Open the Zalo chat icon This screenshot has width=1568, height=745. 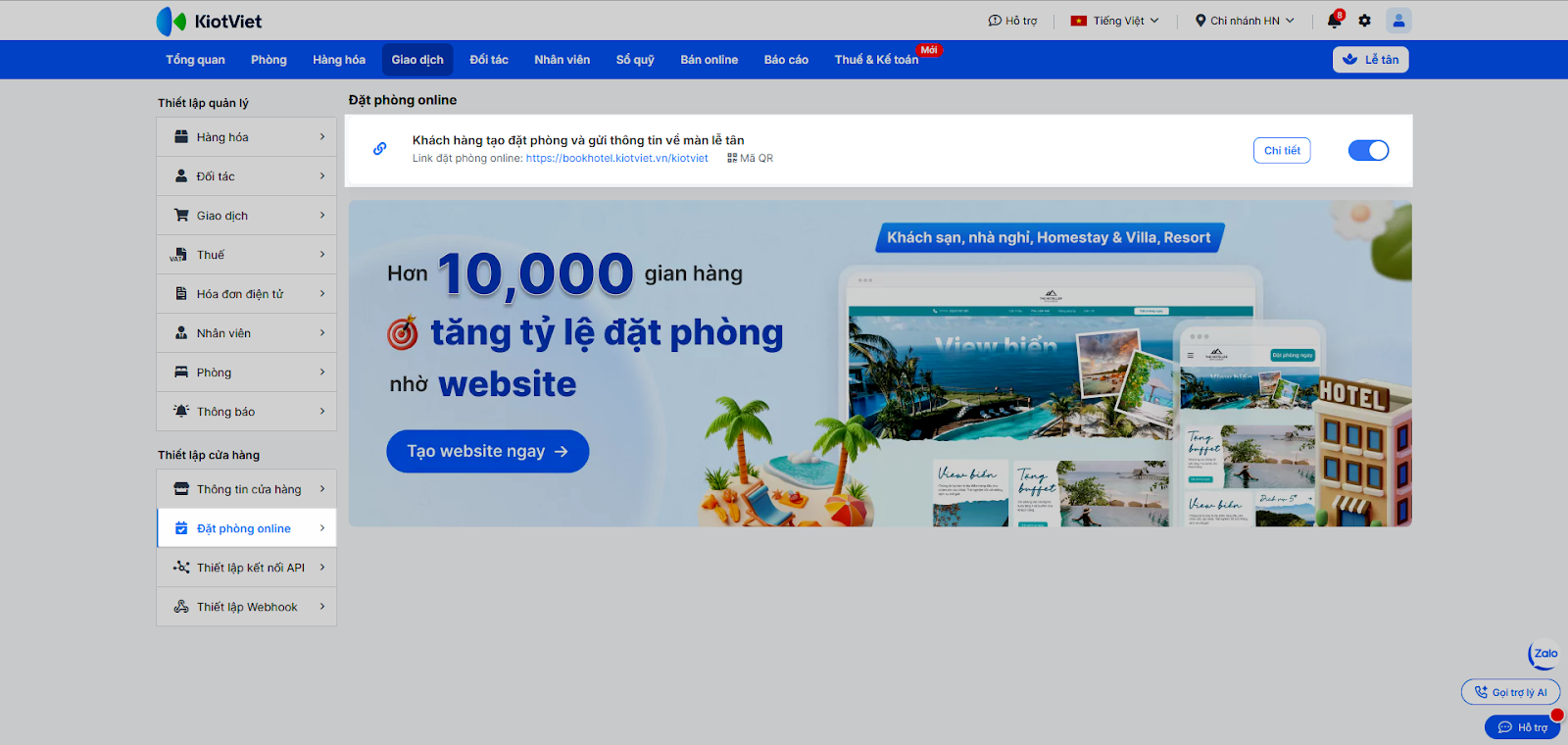pyautogui.click(x=1544, y=654)
